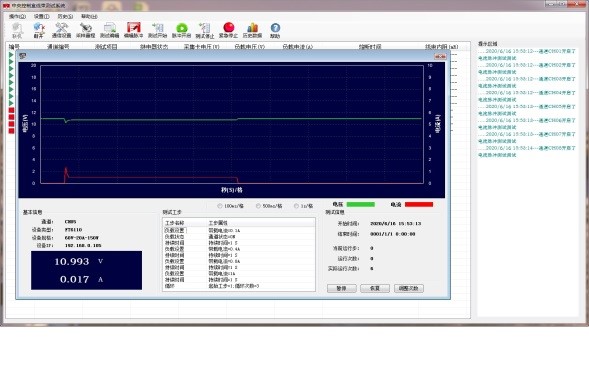Select the step row with current 0.8A
Image resolution: width=589 pixels, height=375 pixels.
239,261
